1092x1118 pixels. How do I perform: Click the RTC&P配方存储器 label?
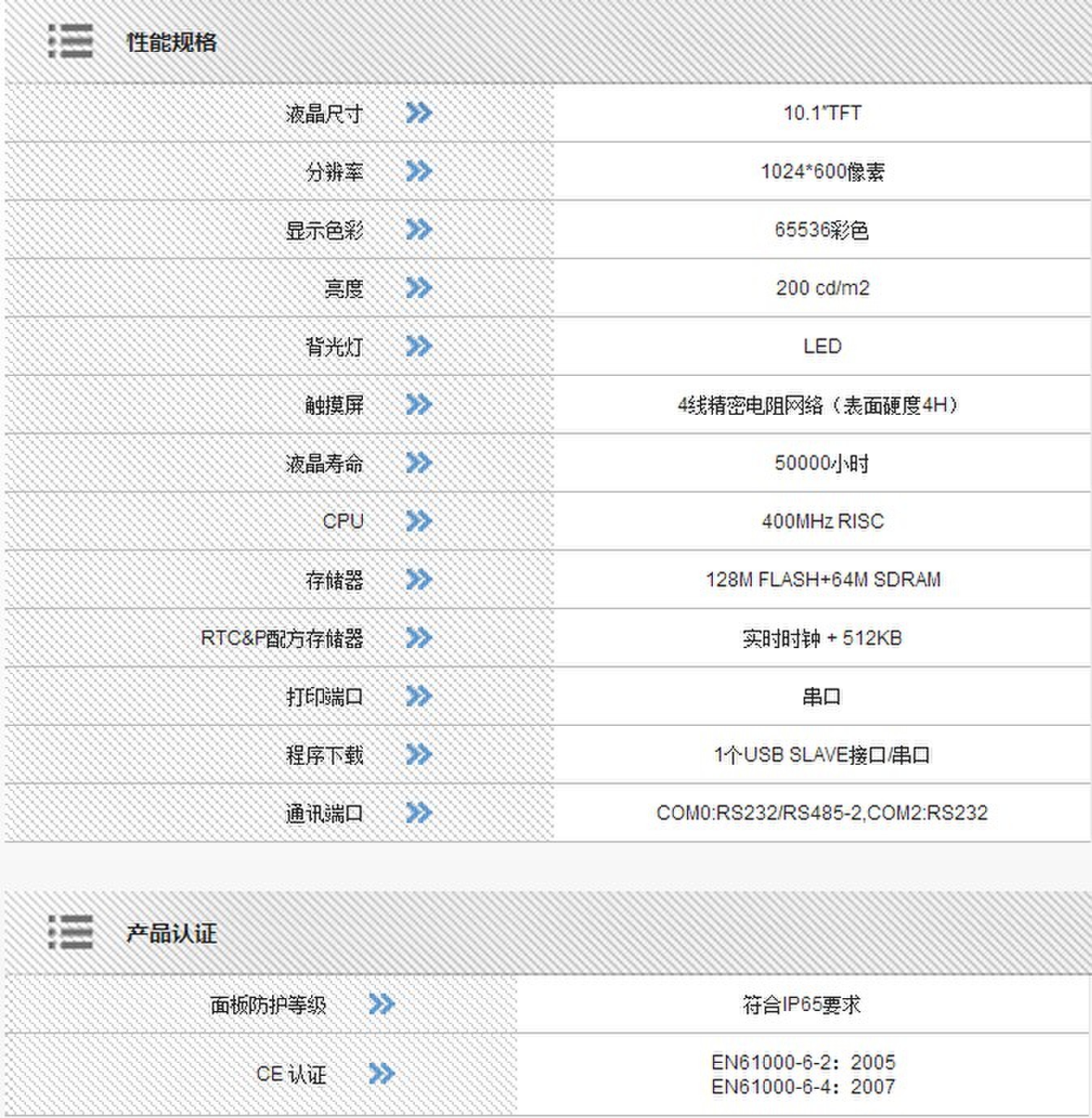283,638
